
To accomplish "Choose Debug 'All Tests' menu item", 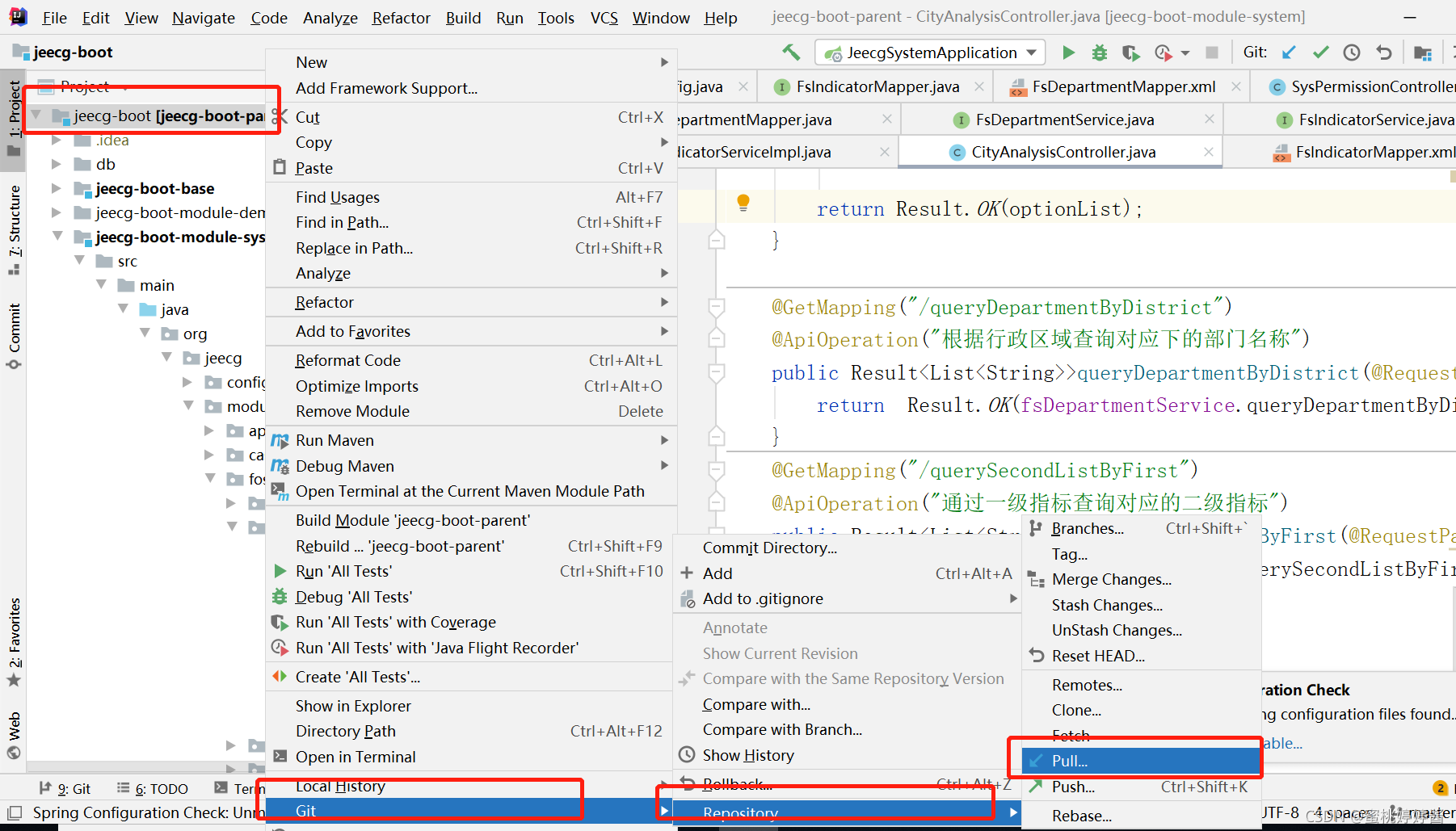I will (x=470, y=597).
